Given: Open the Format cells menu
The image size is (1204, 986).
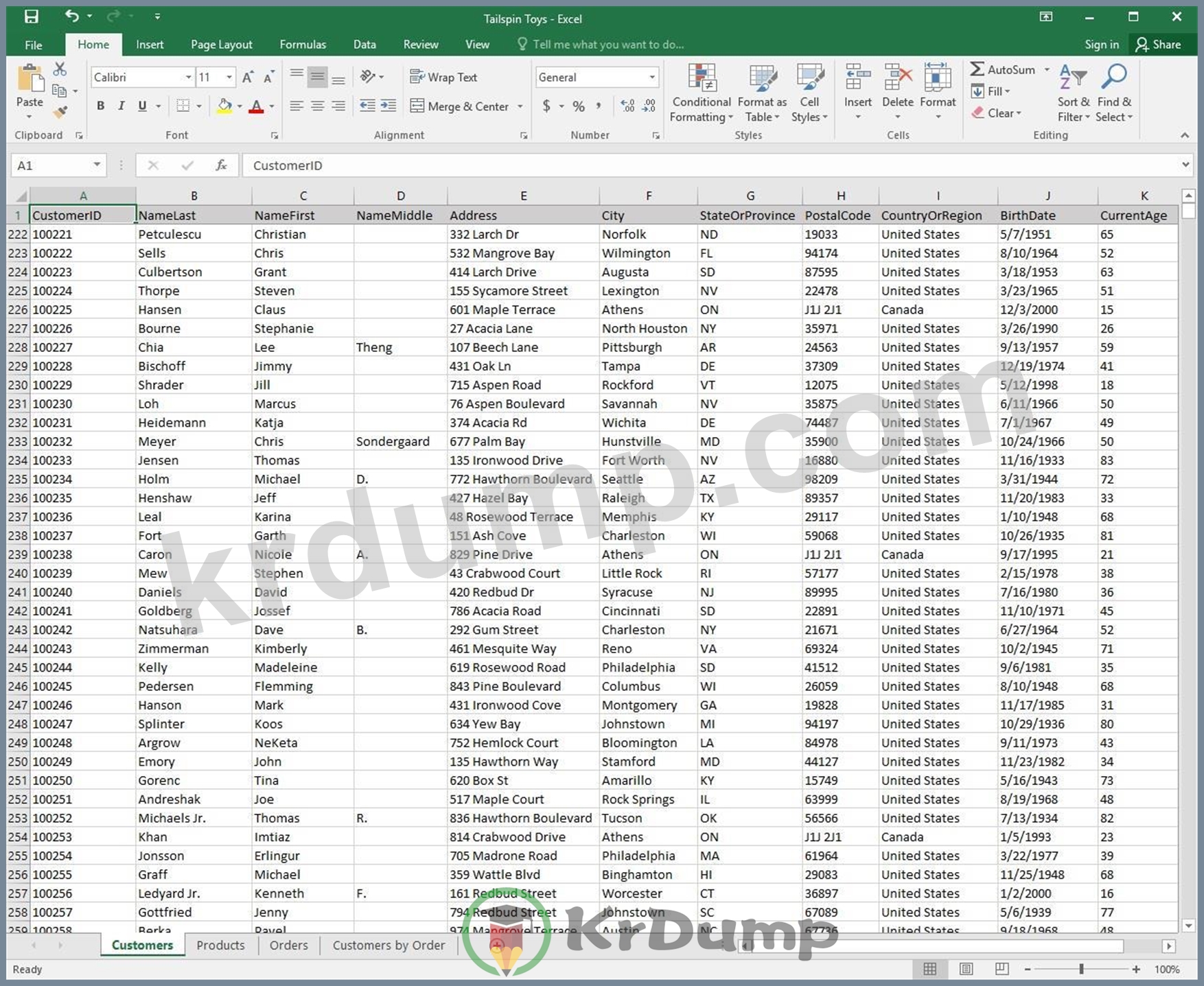Looking at the screenshot, I should pyautogui.click(x=938, y=92).
